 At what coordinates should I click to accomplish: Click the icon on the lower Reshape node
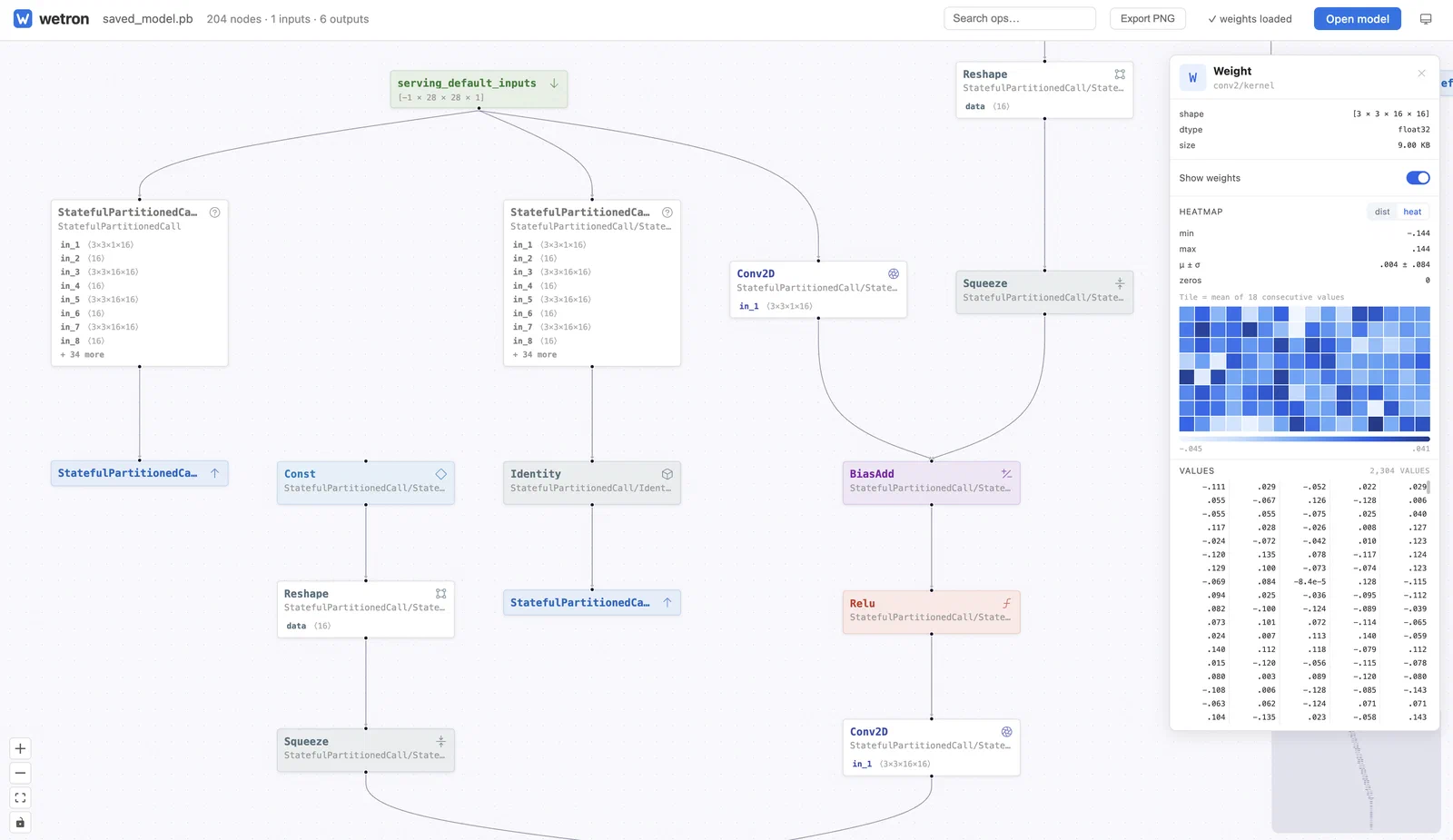[440, 593]
